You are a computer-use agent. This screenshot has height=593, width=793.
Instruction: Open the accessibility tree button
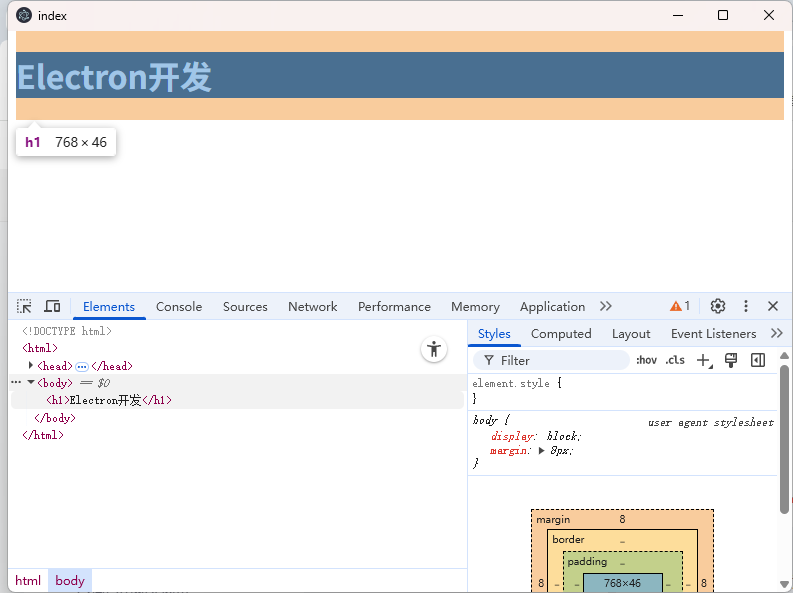pyautogui.click(x=433, y=349)
